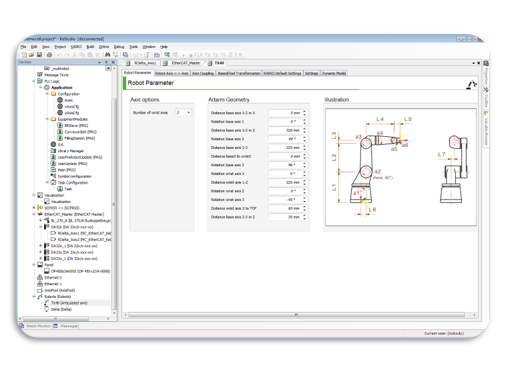Viewport: 517px width, 365px height.
Task: Open the Help menu
Action: (x=164, y=47)
